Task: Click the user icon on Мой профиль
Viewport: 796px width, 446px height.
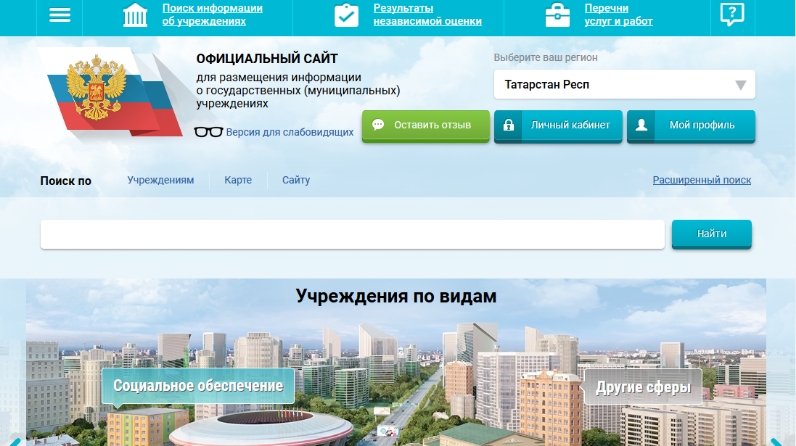Action: point(642,126)
